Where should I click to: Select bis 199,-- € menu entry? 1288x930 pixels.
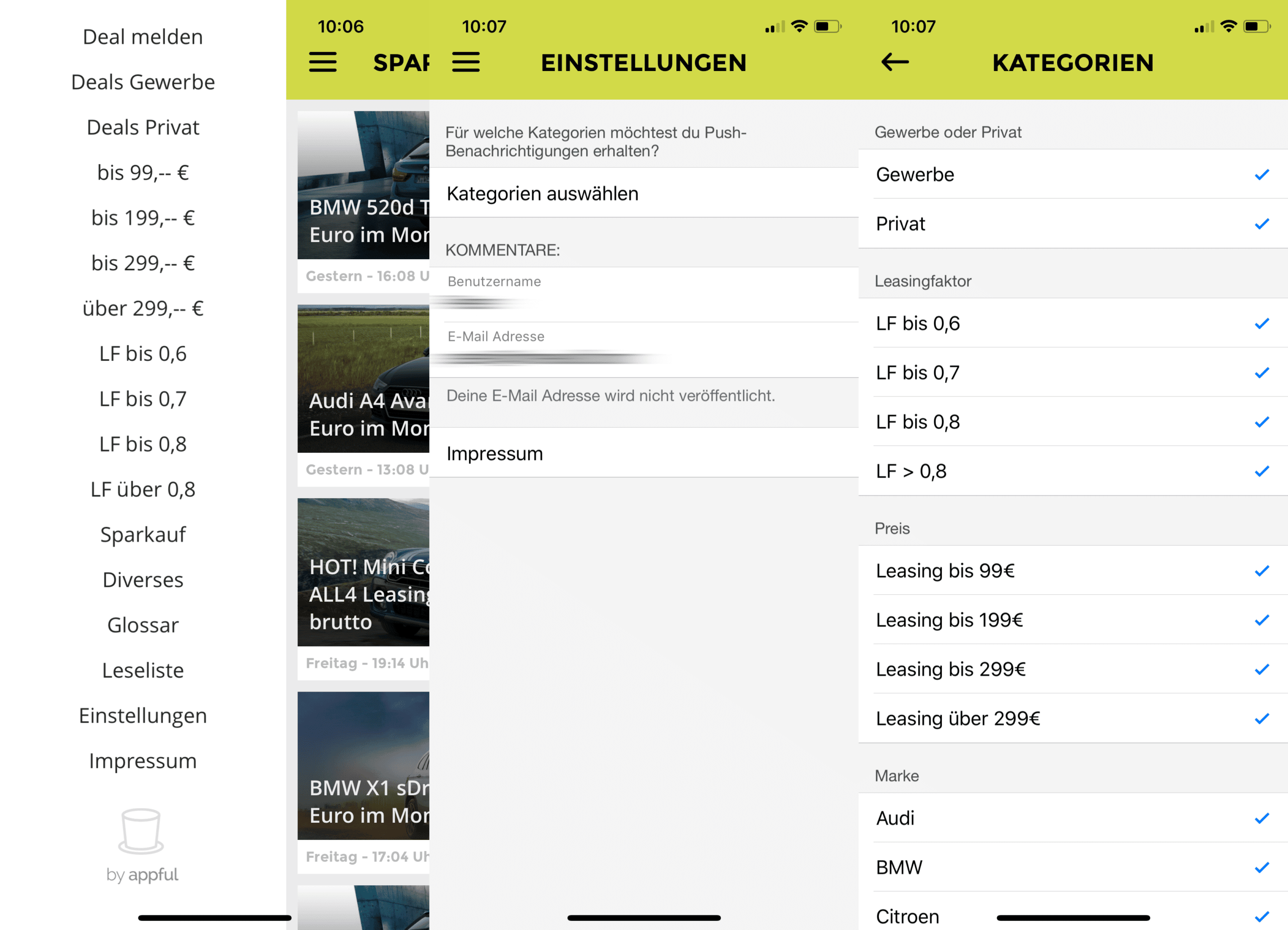(143, 218)
